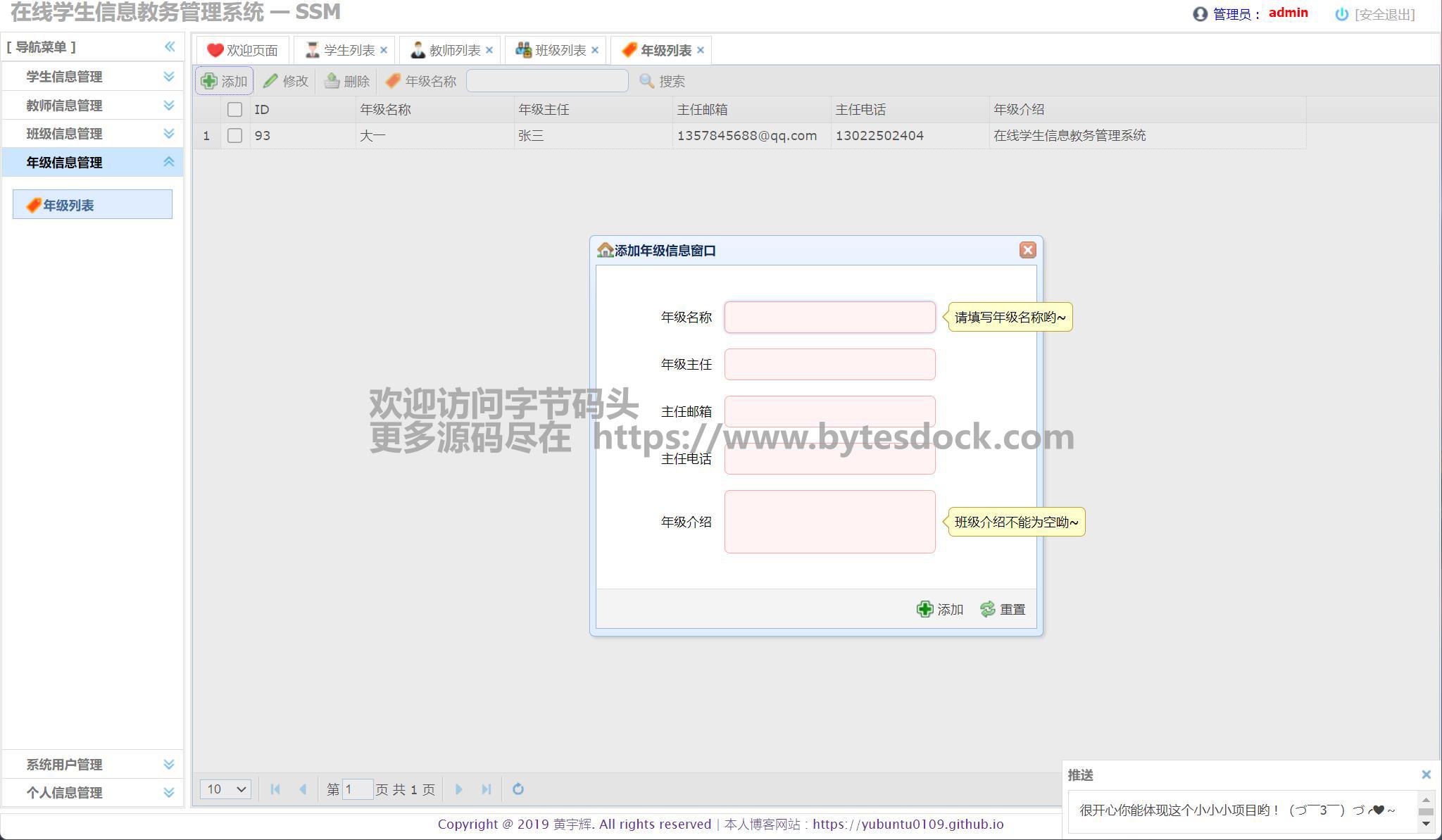The height and width of the screenshot is (840, 1442).
Task: Open the yubuntu0109.github.io blog link
Action: tap(908, 825)
